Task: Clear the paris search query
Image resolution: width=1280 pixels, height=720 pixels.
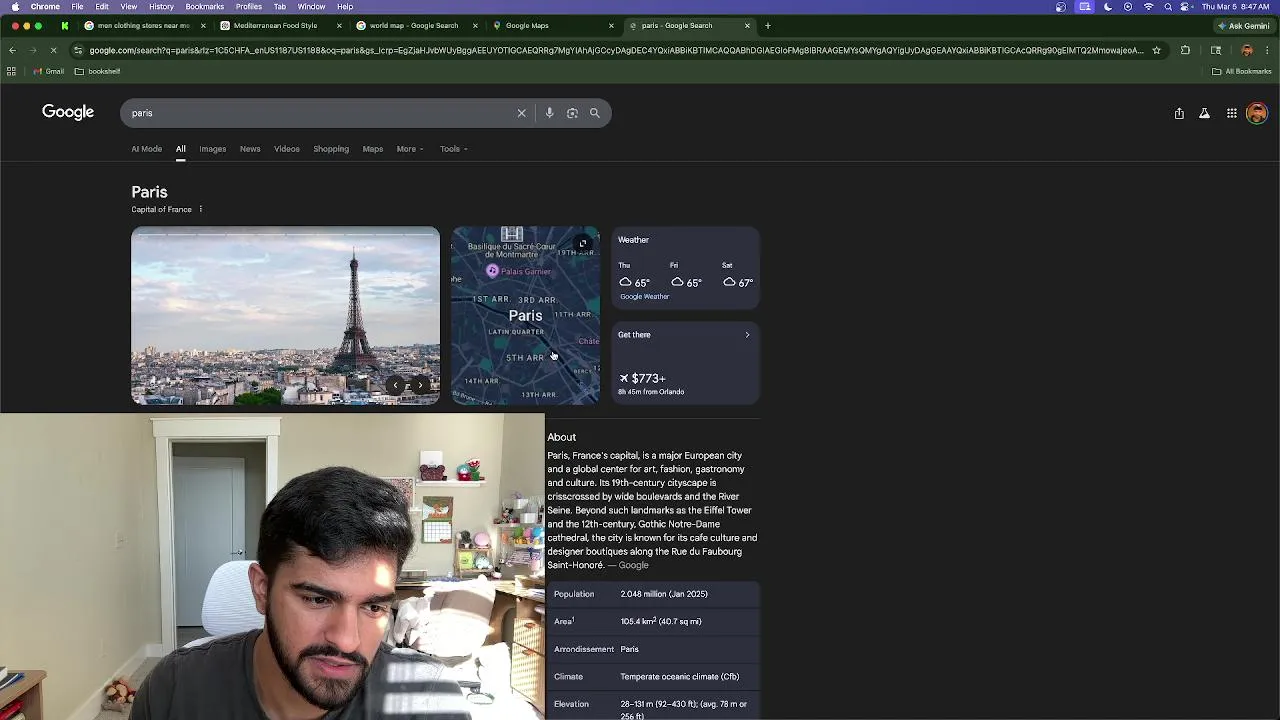Action: tap(521, 113)
